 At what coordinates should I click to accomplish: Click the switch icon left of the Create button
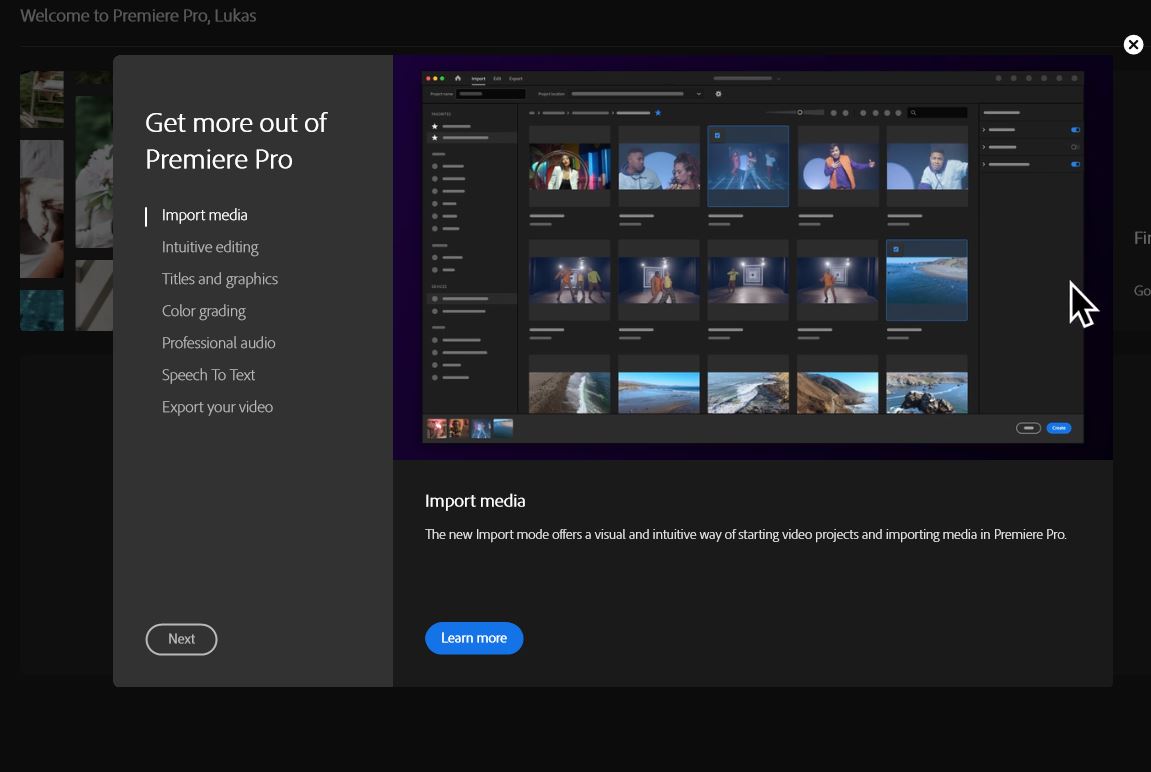[x=1028, y=427]
